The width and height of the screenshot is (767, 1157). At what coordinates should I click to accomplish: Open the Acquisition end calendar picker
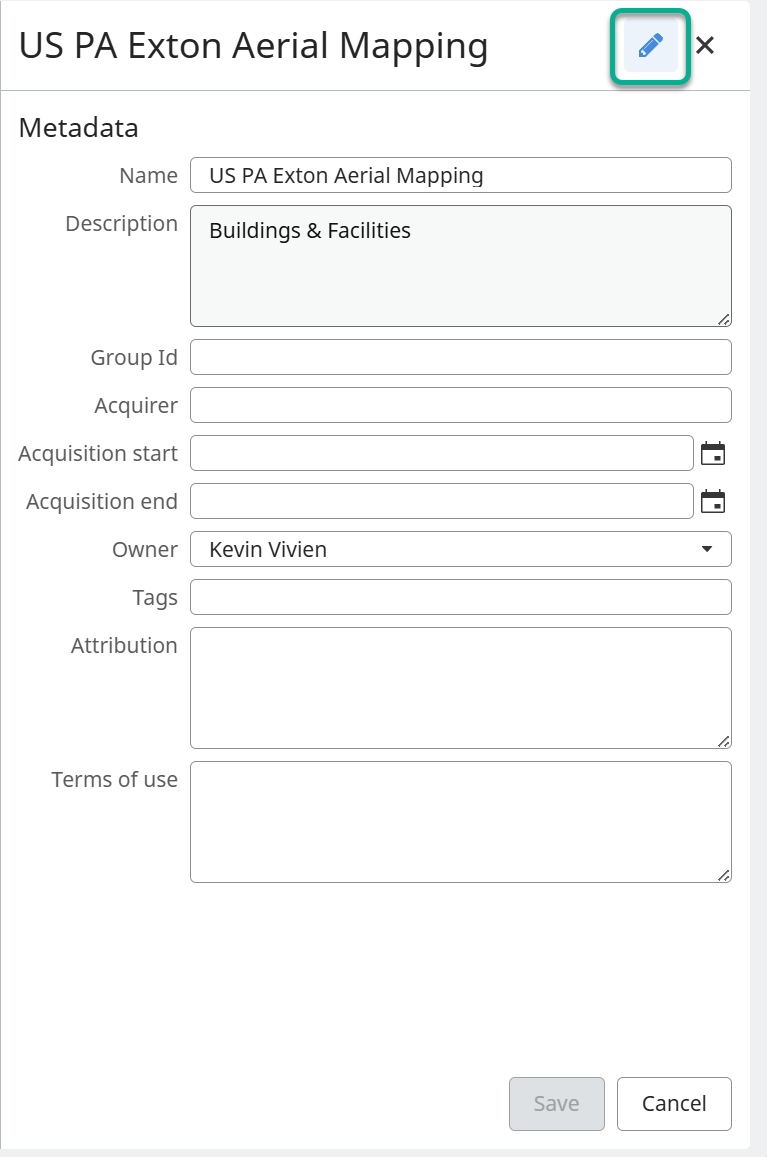(x=713, y=502)
